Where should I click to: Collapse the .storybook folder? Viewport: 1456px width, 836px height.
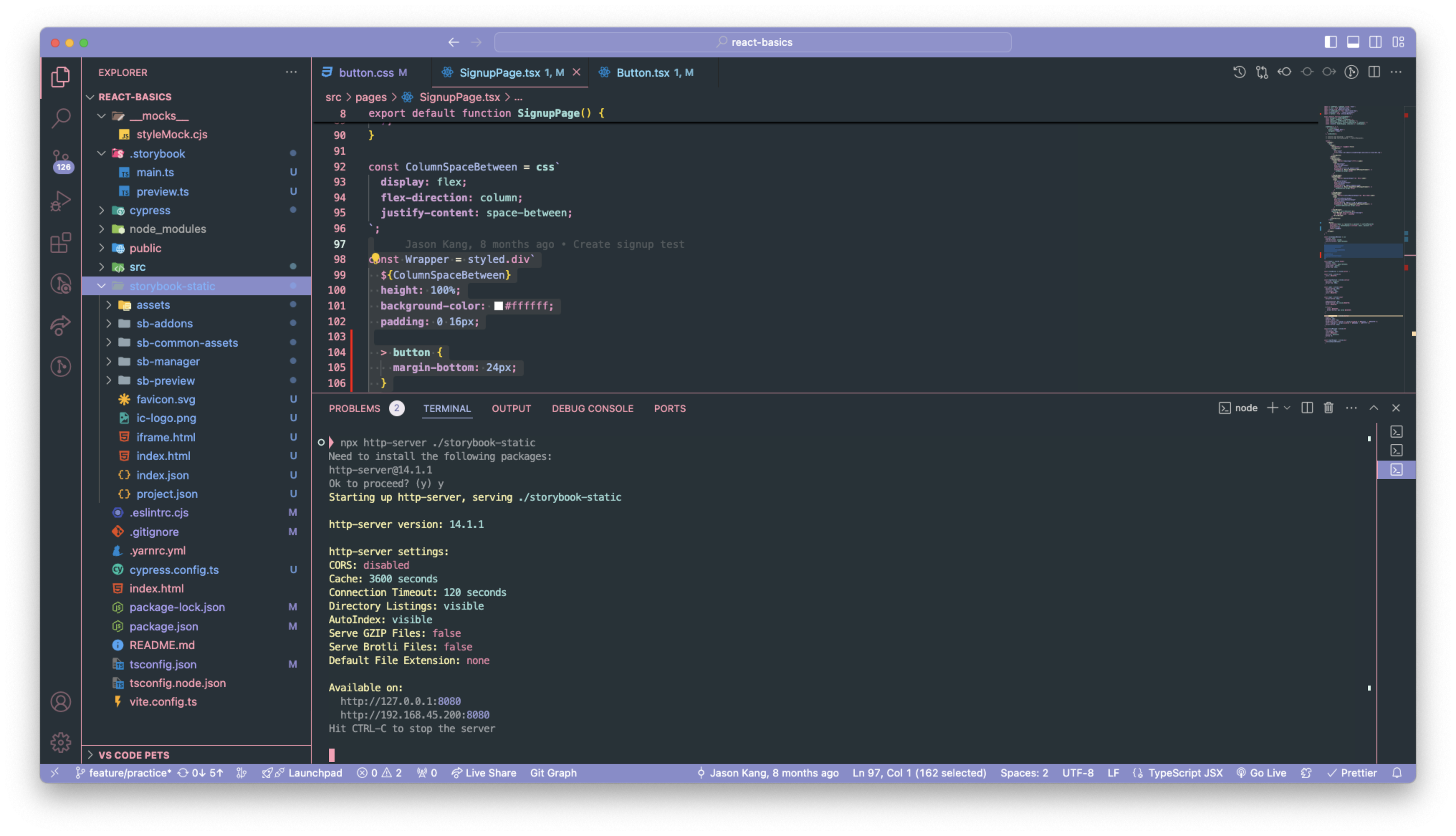(x=102, y=153)
